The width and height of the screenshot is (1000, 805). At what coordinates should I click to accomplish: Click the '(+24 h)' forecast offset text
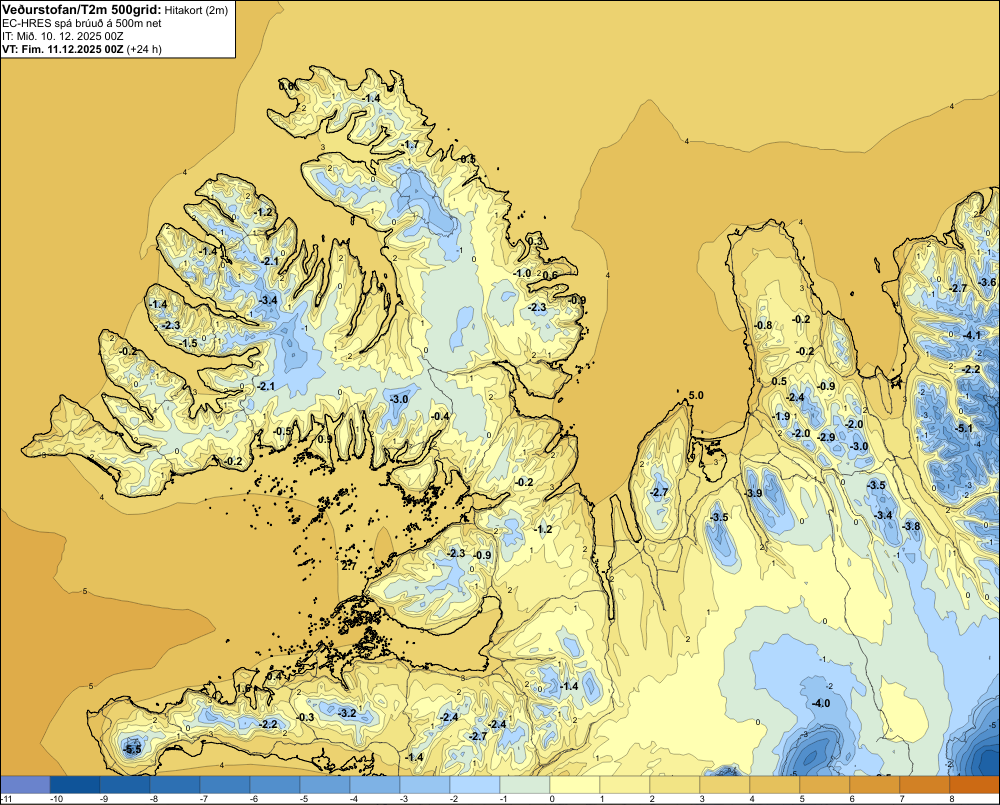144,49
